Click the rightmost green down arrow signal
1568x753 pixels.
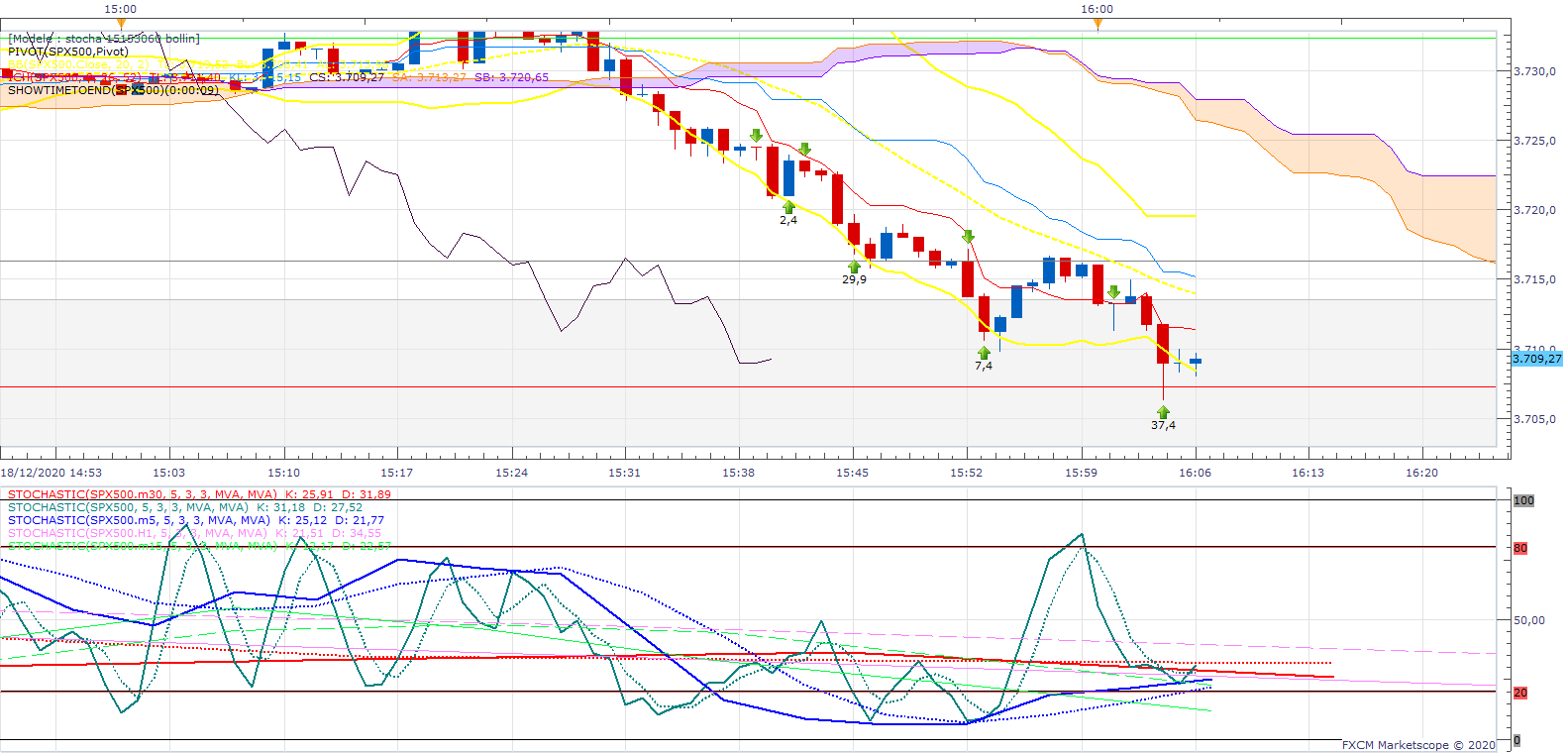click(1114, 292)
